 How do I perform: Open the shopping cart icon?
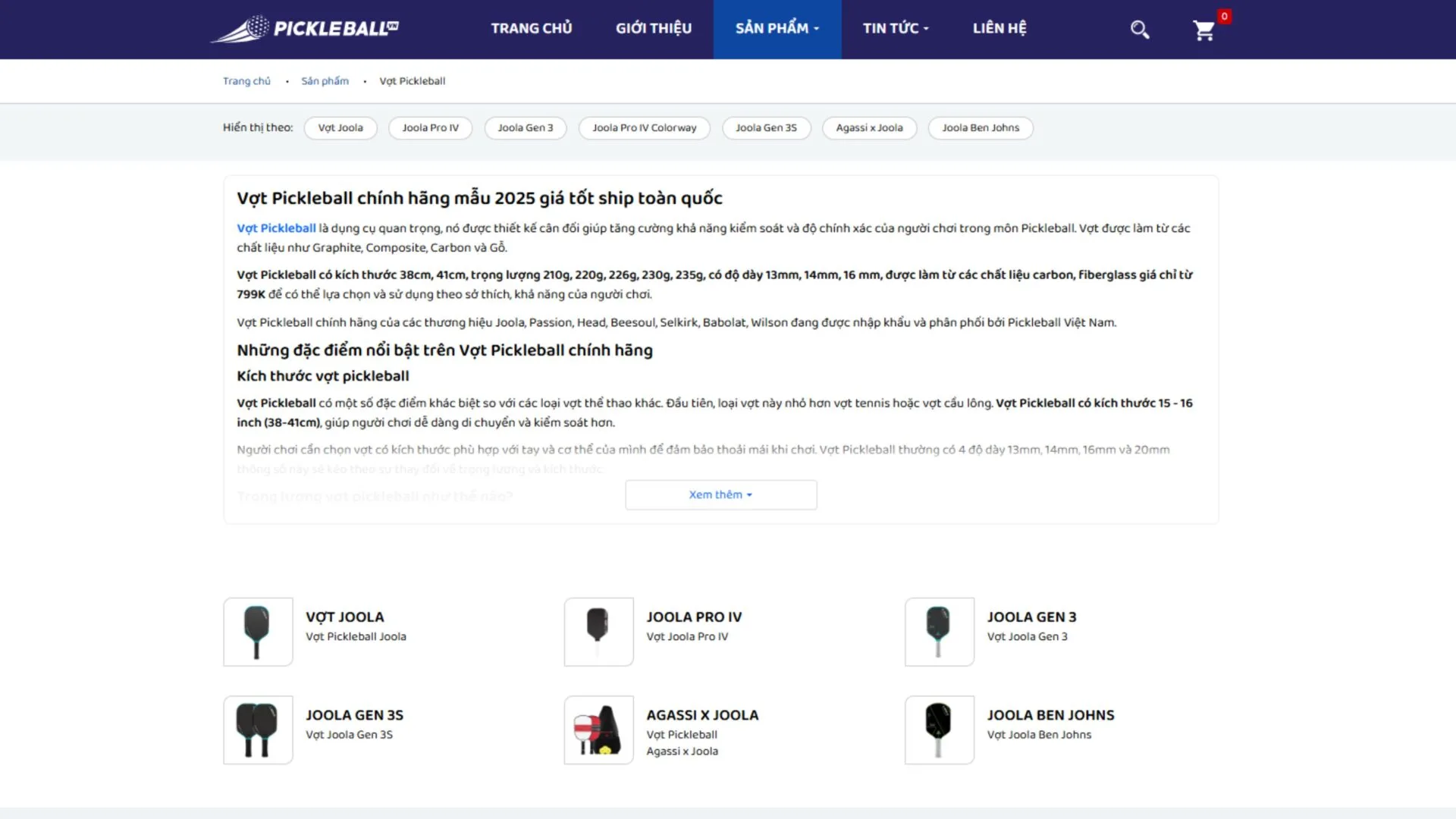pos(1203,30)
